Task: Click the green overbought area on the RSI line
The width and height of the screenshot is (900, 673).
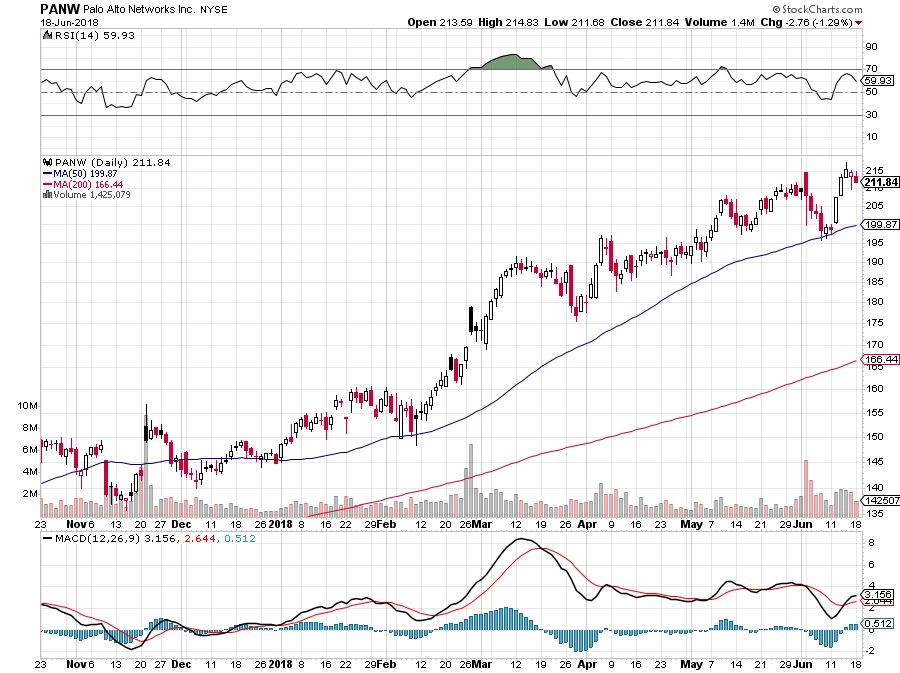Action: coord(512,62)
